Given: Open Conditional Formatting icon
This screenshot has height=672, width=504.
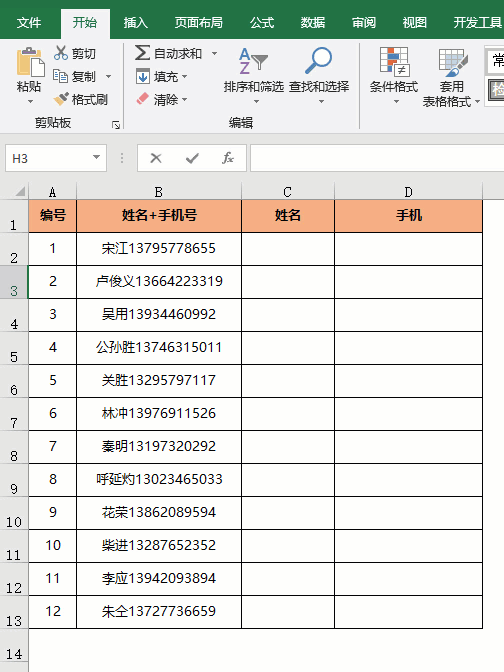Looking at the screenshot, I should [x=395, y=61].
